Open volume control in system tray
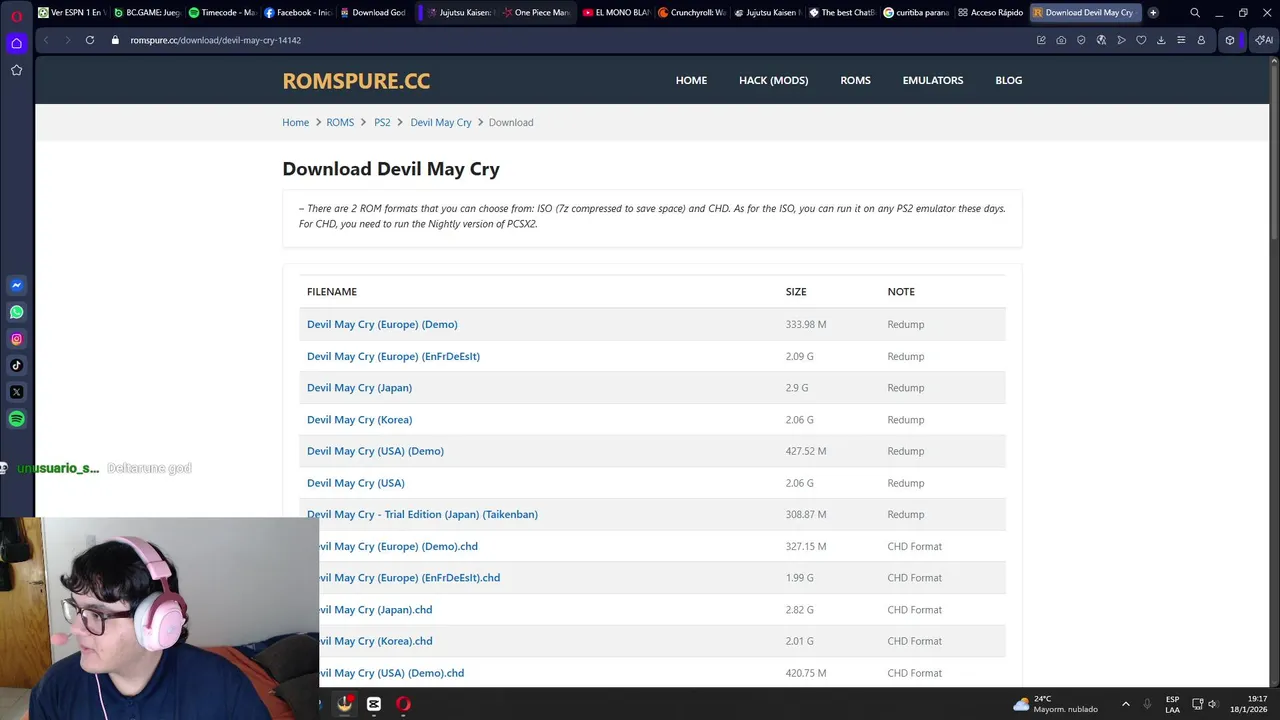 pyautogui.click(x=1213, y=704)
